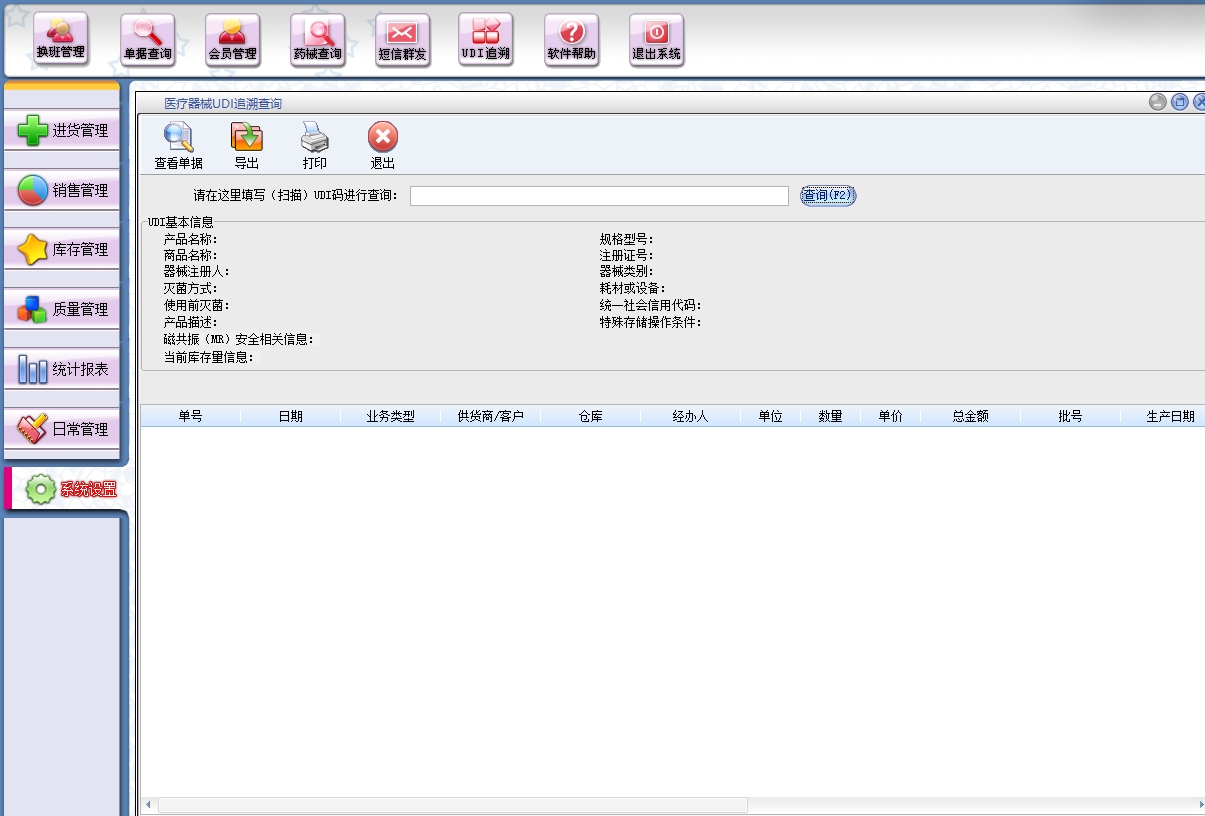The width and height of the screenshot is (1205, 816).
Task: Select the 进货管理 sidebar tab
Action: click(x=62, y=131)
